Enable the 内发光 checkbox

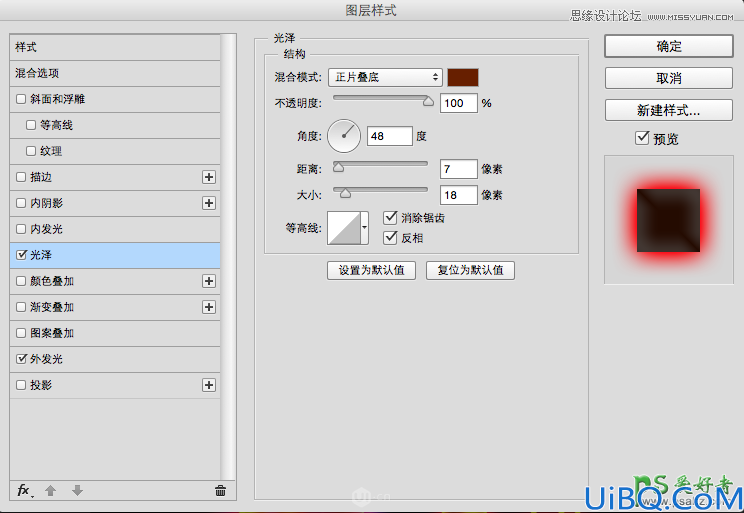(21, 229)
